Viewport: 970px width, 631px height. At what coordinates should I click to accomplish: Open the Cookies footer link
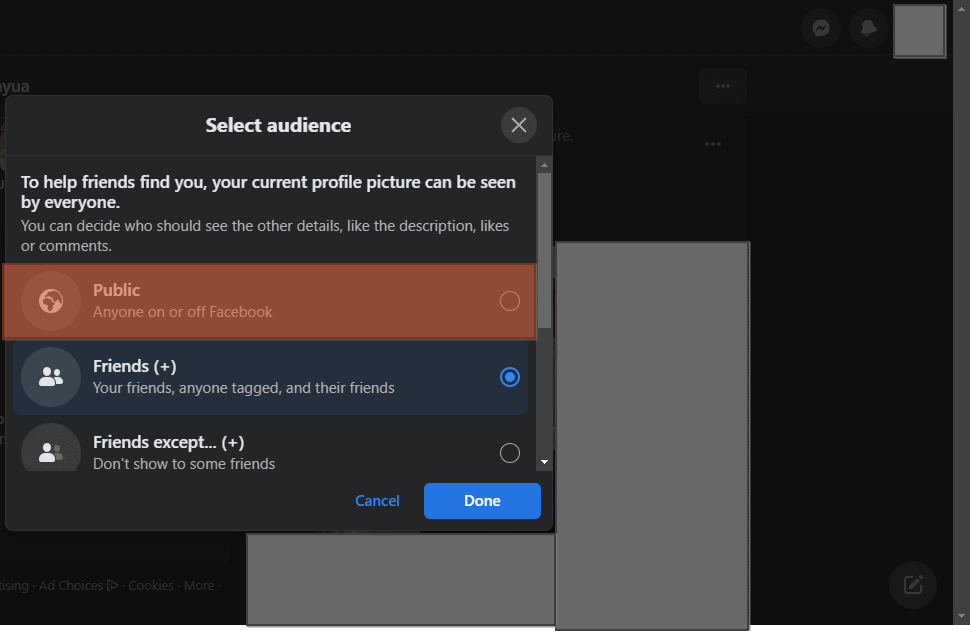click(x=151, y=585)
